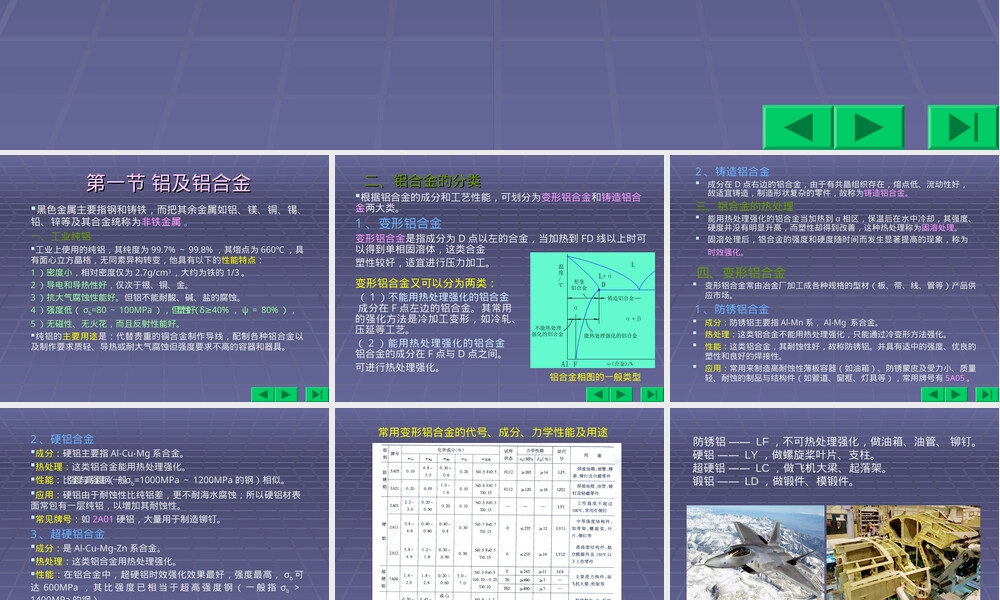Click next arrow on 铸造铝合金 slide
The height and width of the screenshot is (600, 1000).
click(956, 394)
